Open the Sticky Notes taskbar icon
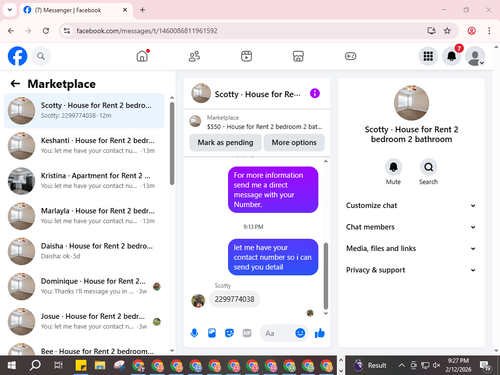500x375 pixels. coord(81,365)
